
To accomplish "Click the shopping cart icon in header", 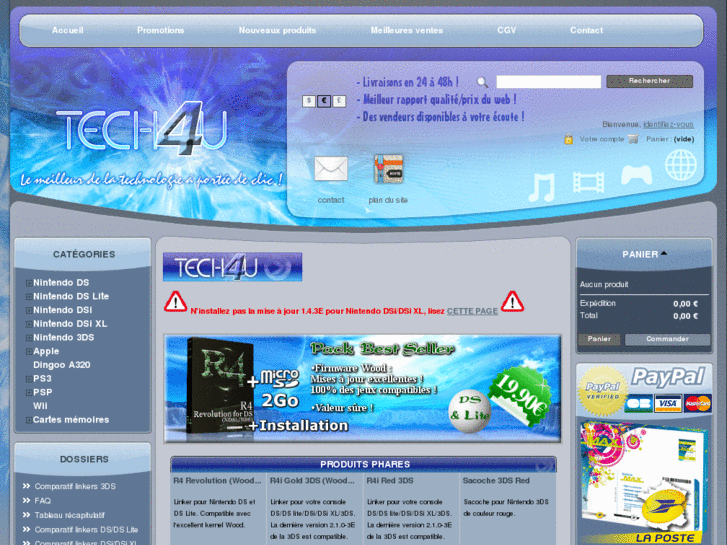I will coord(633,139).
